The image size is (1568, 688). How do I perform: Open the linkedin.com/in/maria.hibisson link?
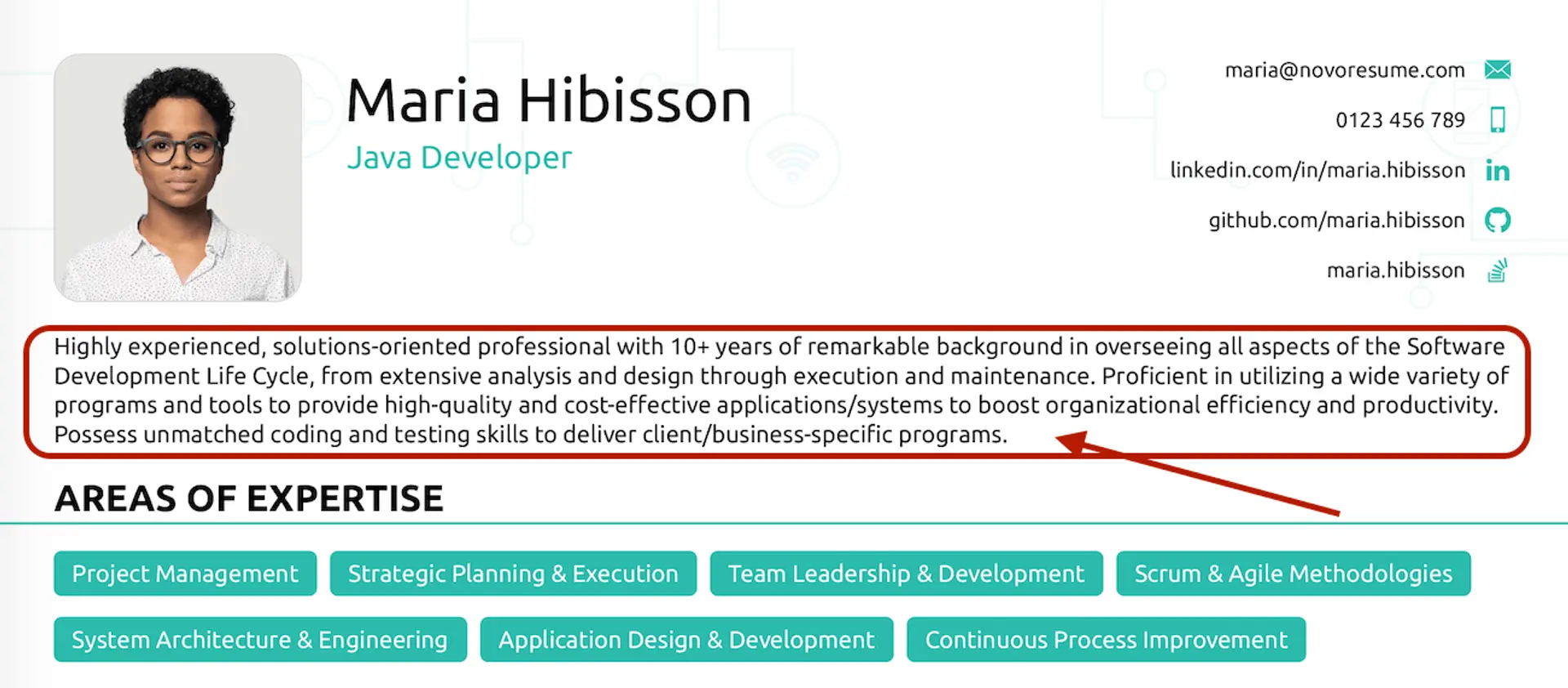click(x=1317, y=170)
